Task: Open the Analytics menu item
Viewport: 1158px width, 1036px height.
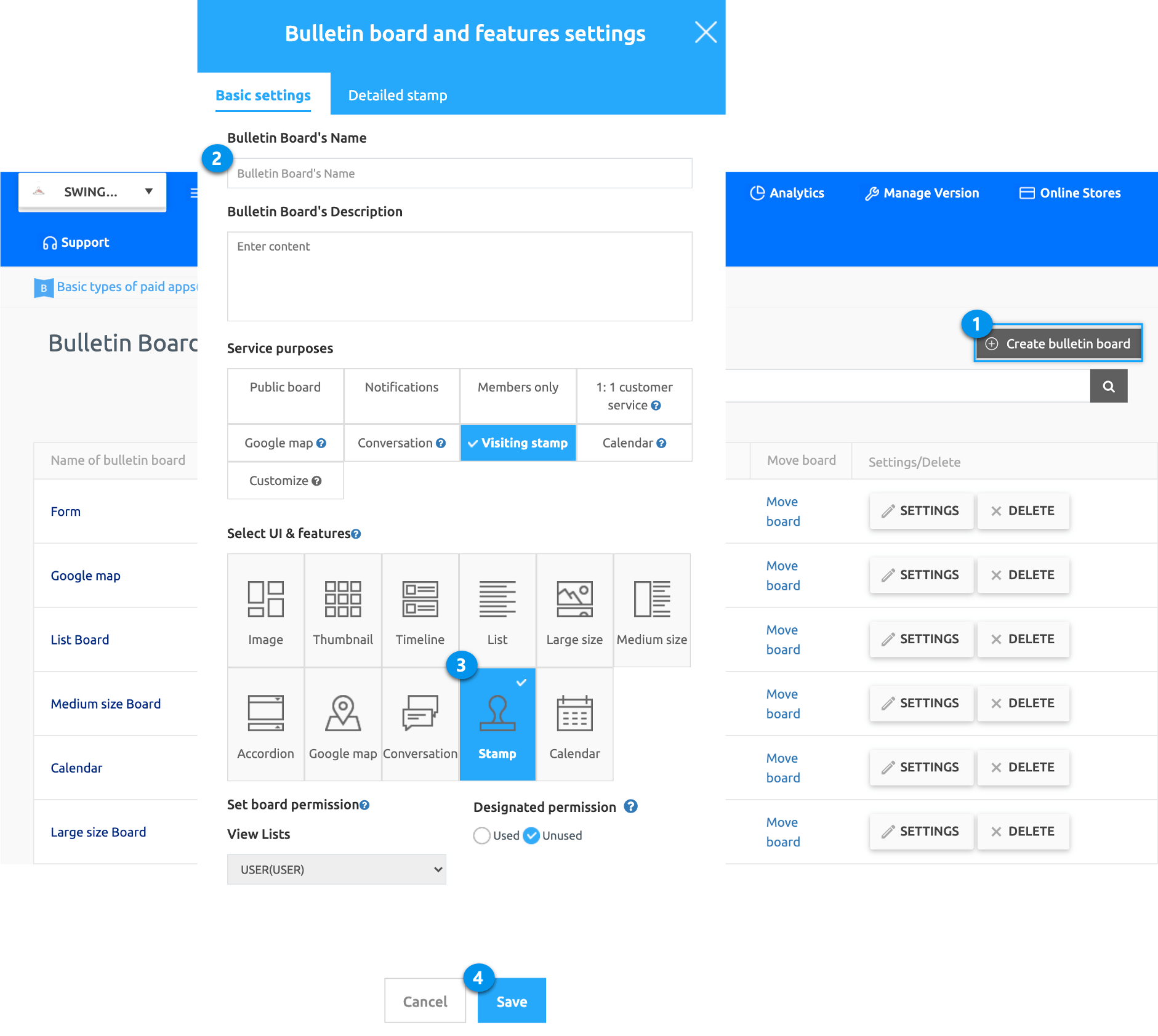Action: click(787, 193)
